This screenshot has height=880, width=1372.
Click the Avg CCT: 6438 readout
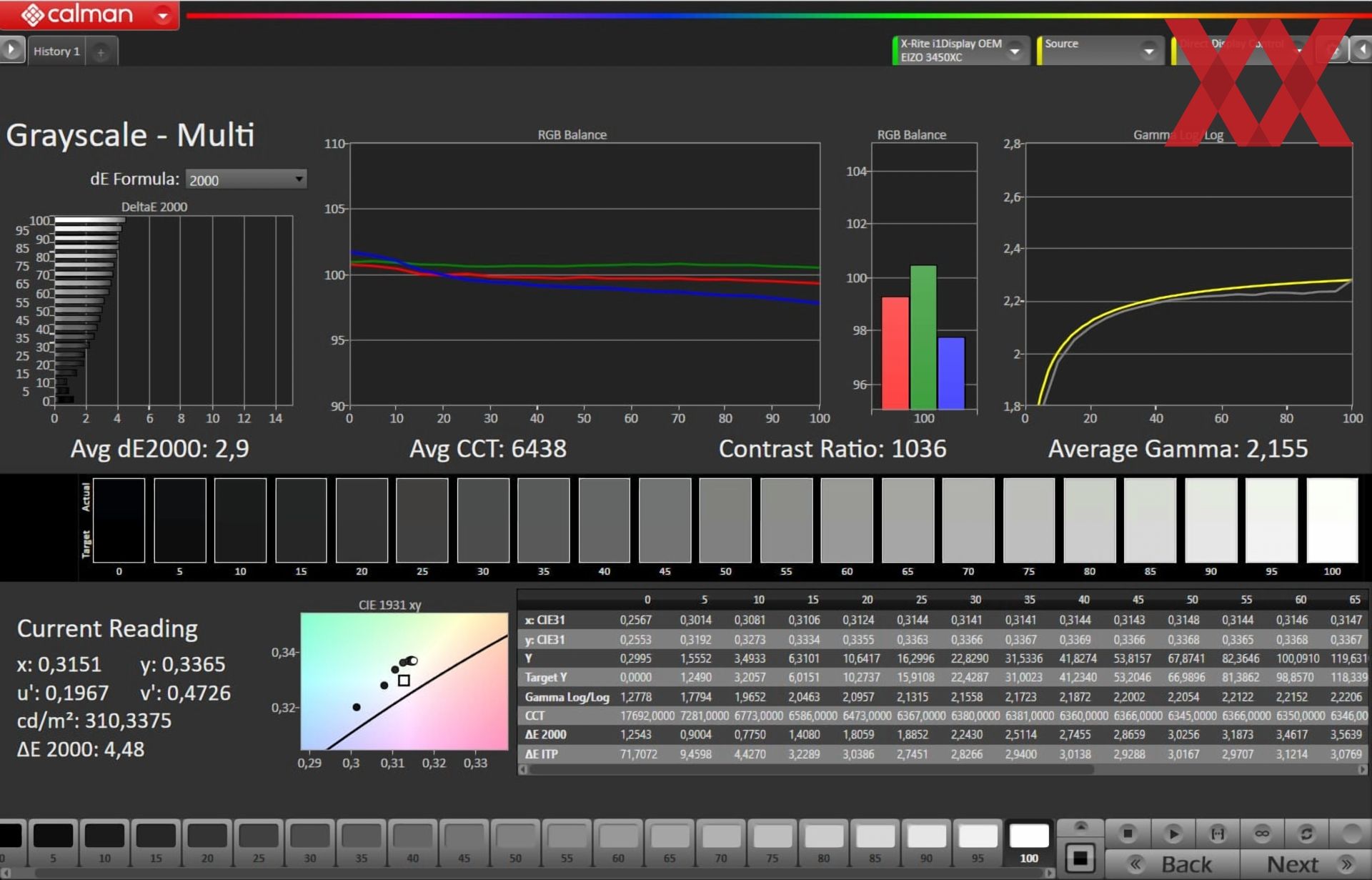(x=488, y=449)
